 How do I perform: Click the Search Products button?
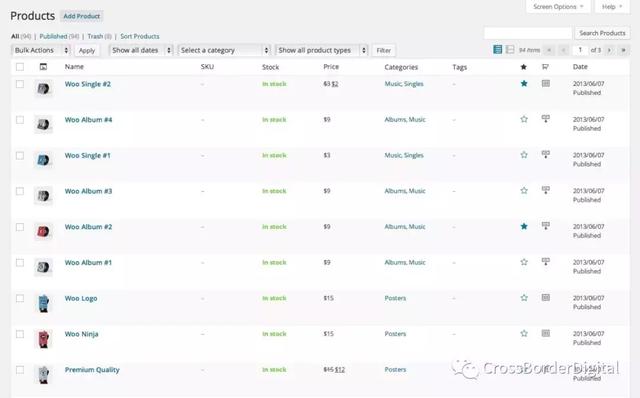(x=602, y=33)
